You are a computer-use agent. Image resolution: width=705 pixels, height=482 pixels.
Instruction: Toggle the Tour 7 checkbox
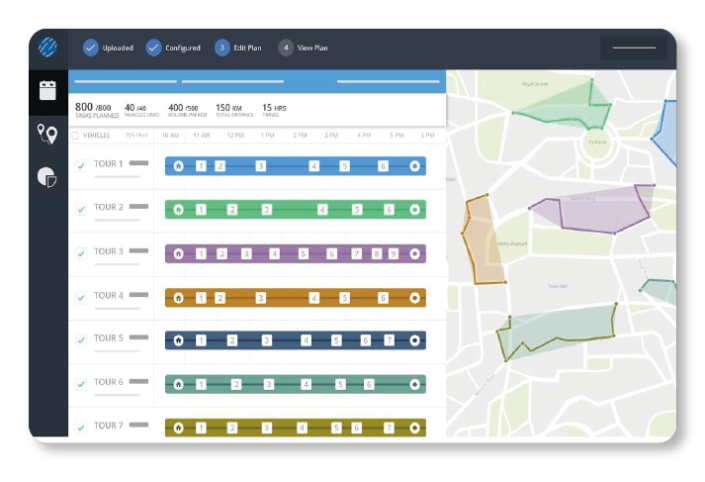point(81,428)
